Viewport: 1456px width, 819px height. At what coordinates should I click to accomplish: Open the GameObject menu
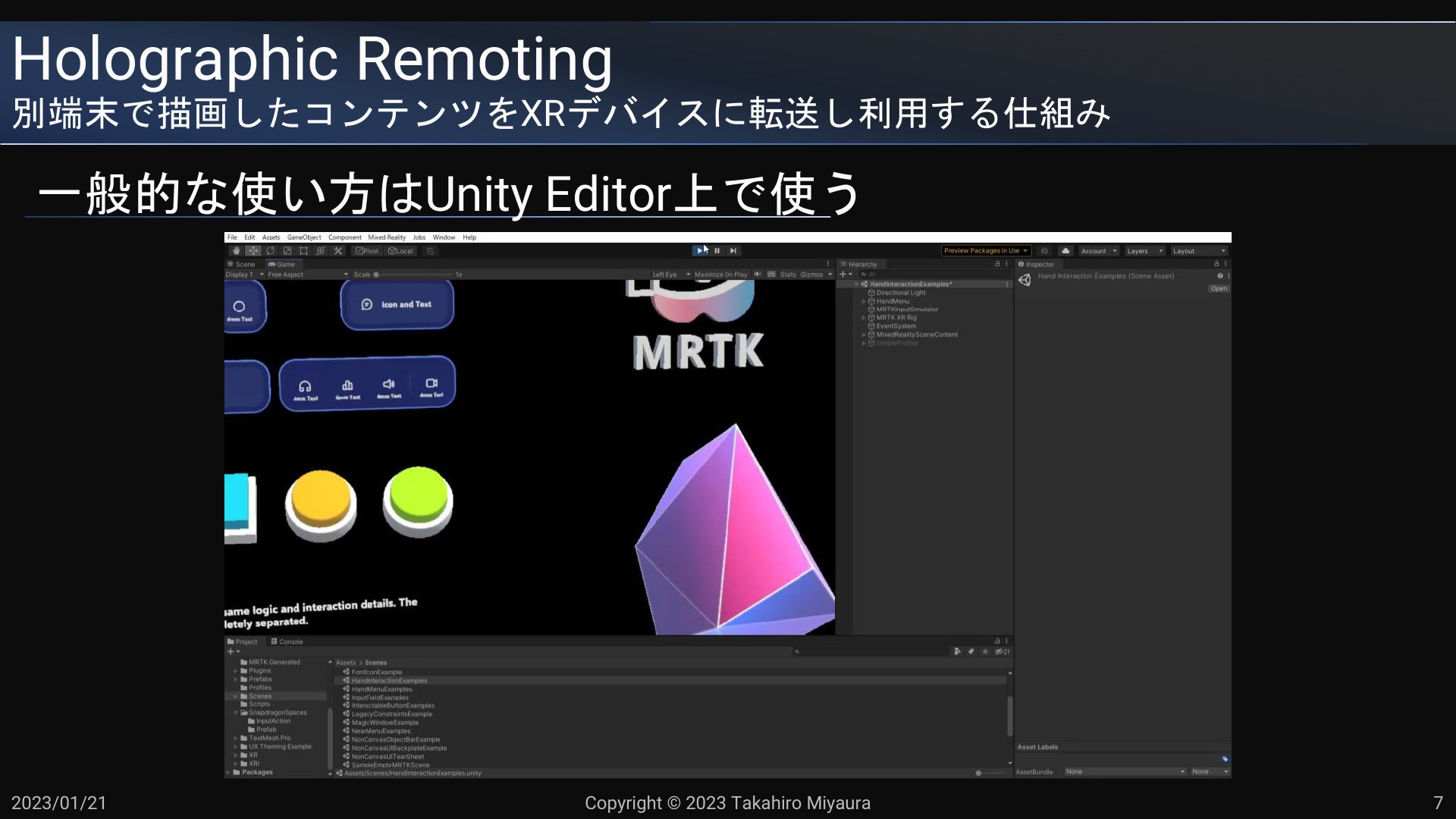[304, 237]
